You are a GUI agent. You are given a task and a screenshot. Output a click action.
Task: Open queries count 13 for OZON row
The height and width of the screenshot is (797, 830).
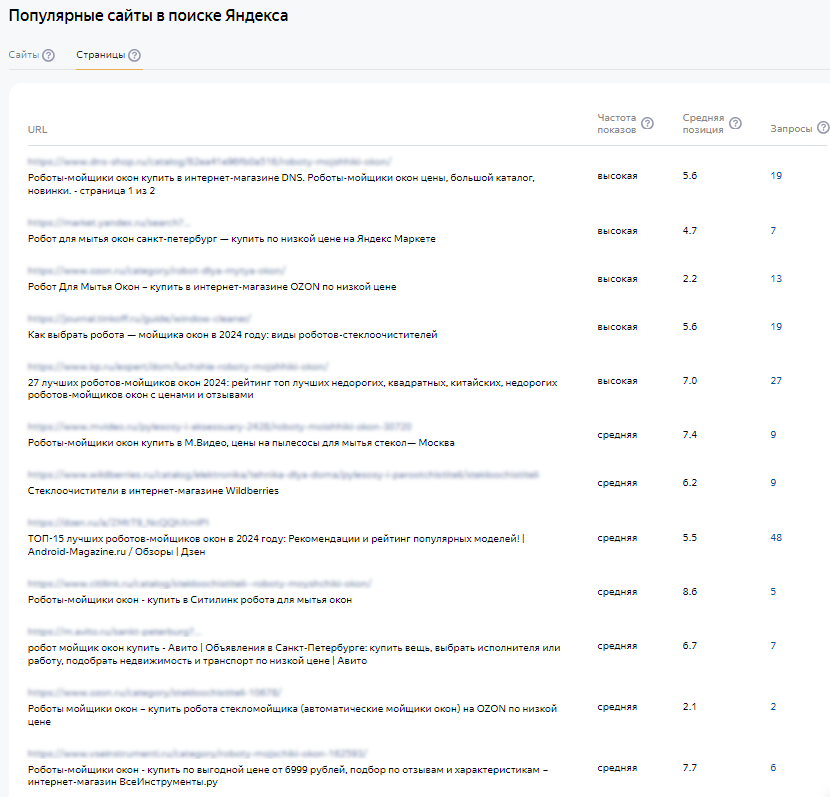776,279
